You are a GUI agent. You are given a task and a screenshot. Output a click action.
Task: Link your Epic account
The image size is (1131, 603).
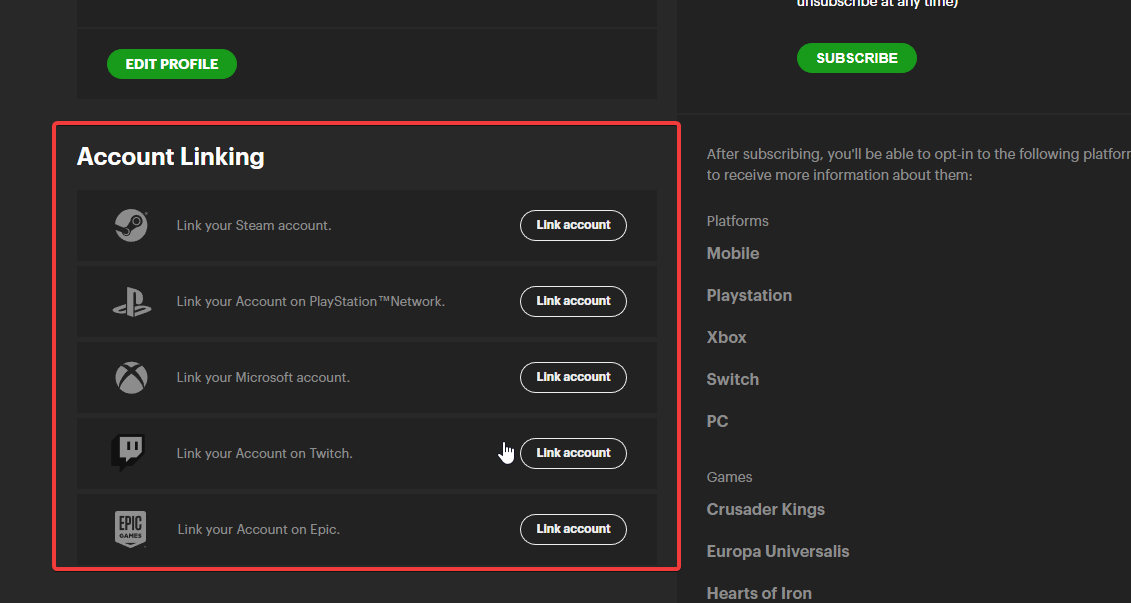click(573, 530)
